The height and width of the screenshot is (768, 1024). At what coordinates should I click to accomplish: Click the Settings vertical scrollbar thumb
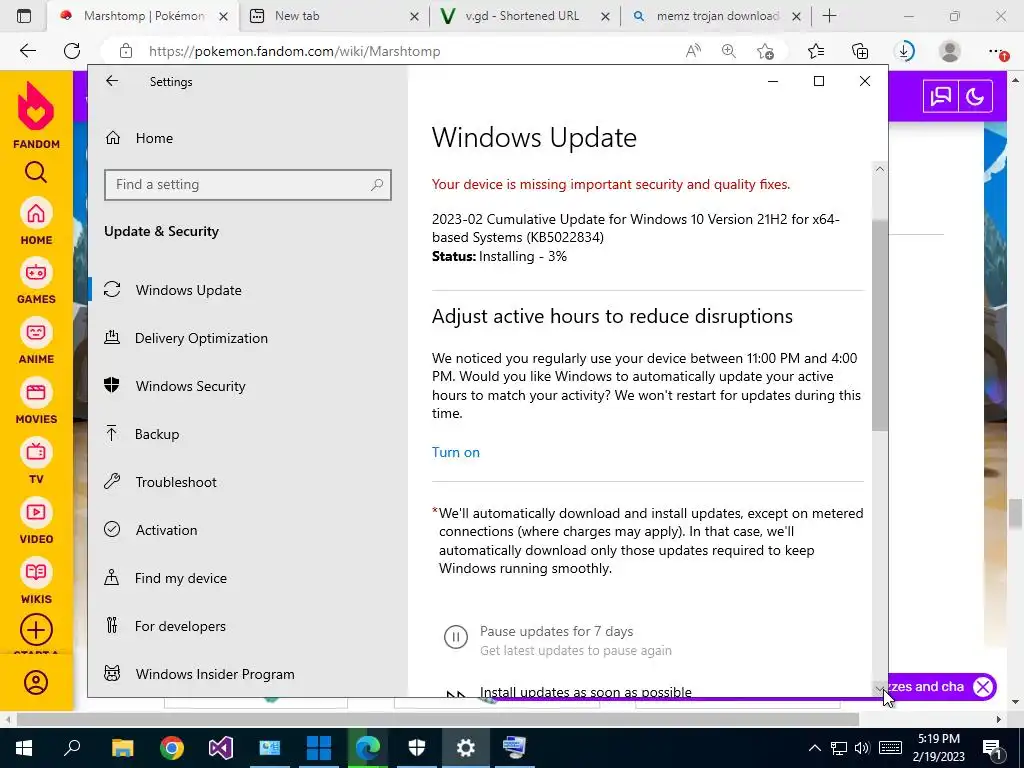880,325
